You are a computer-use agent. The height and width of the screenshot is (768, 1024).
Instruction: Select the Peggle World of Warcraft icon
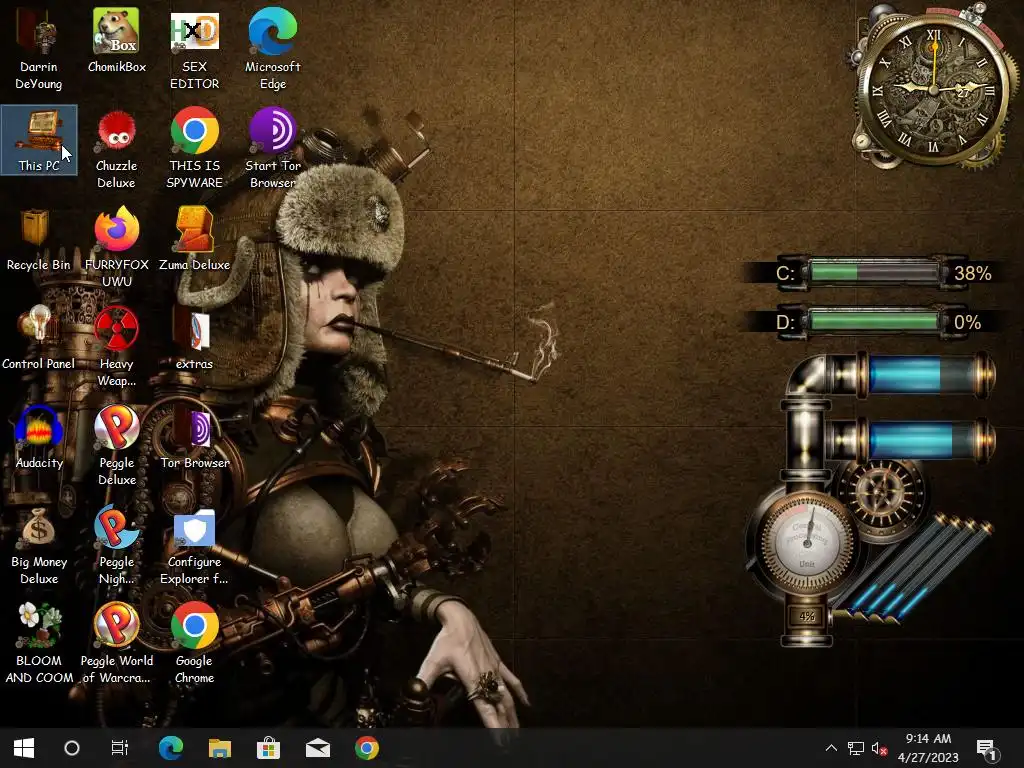point(116,644)
